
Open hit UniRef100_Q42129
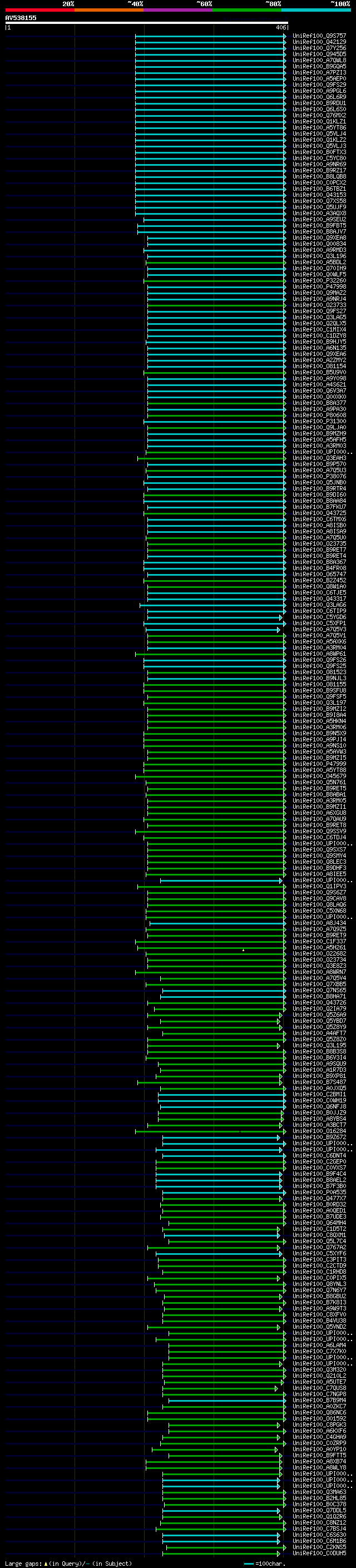(x=319, y=42)
